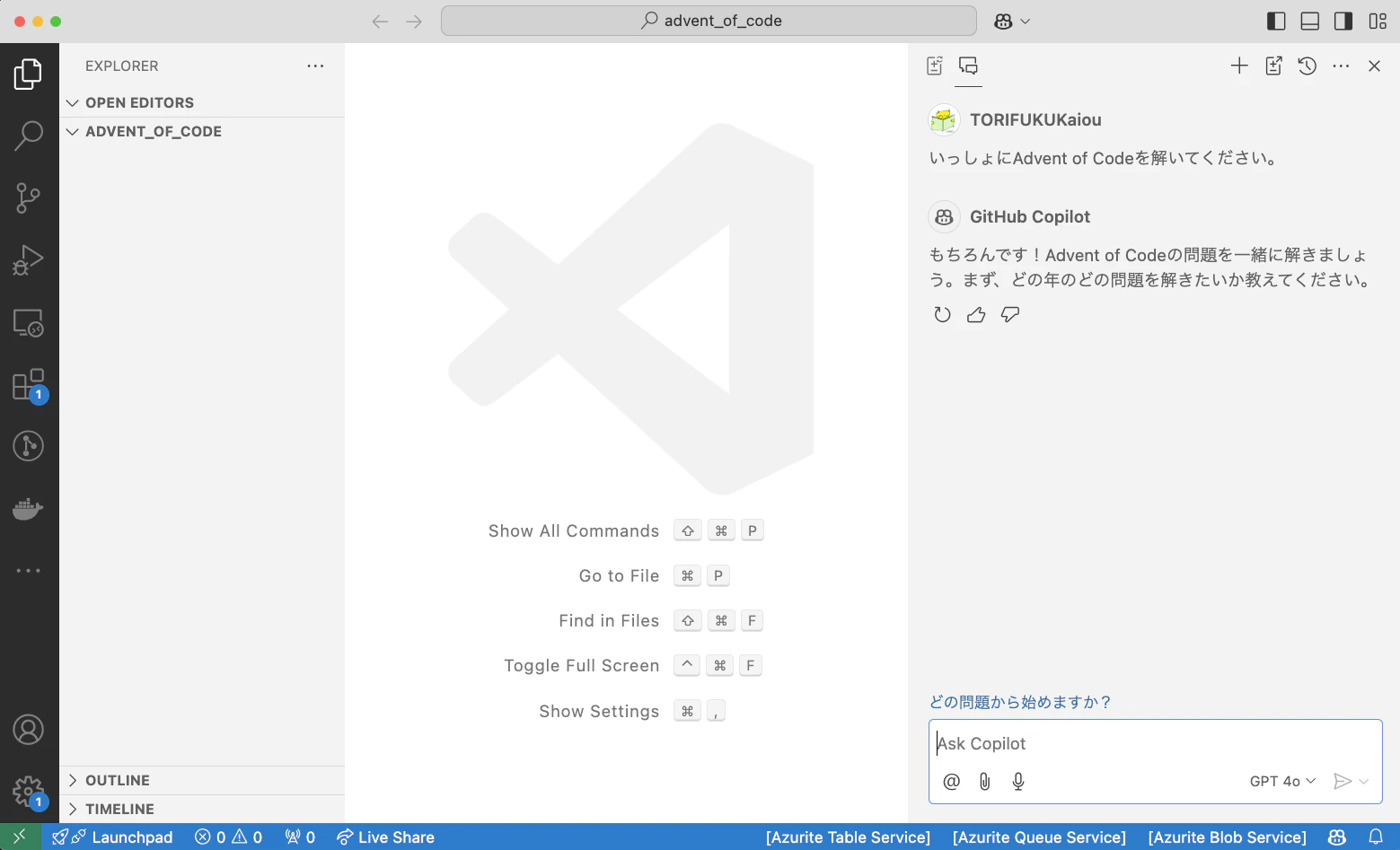Open the Docker view

tap(29, 509)
